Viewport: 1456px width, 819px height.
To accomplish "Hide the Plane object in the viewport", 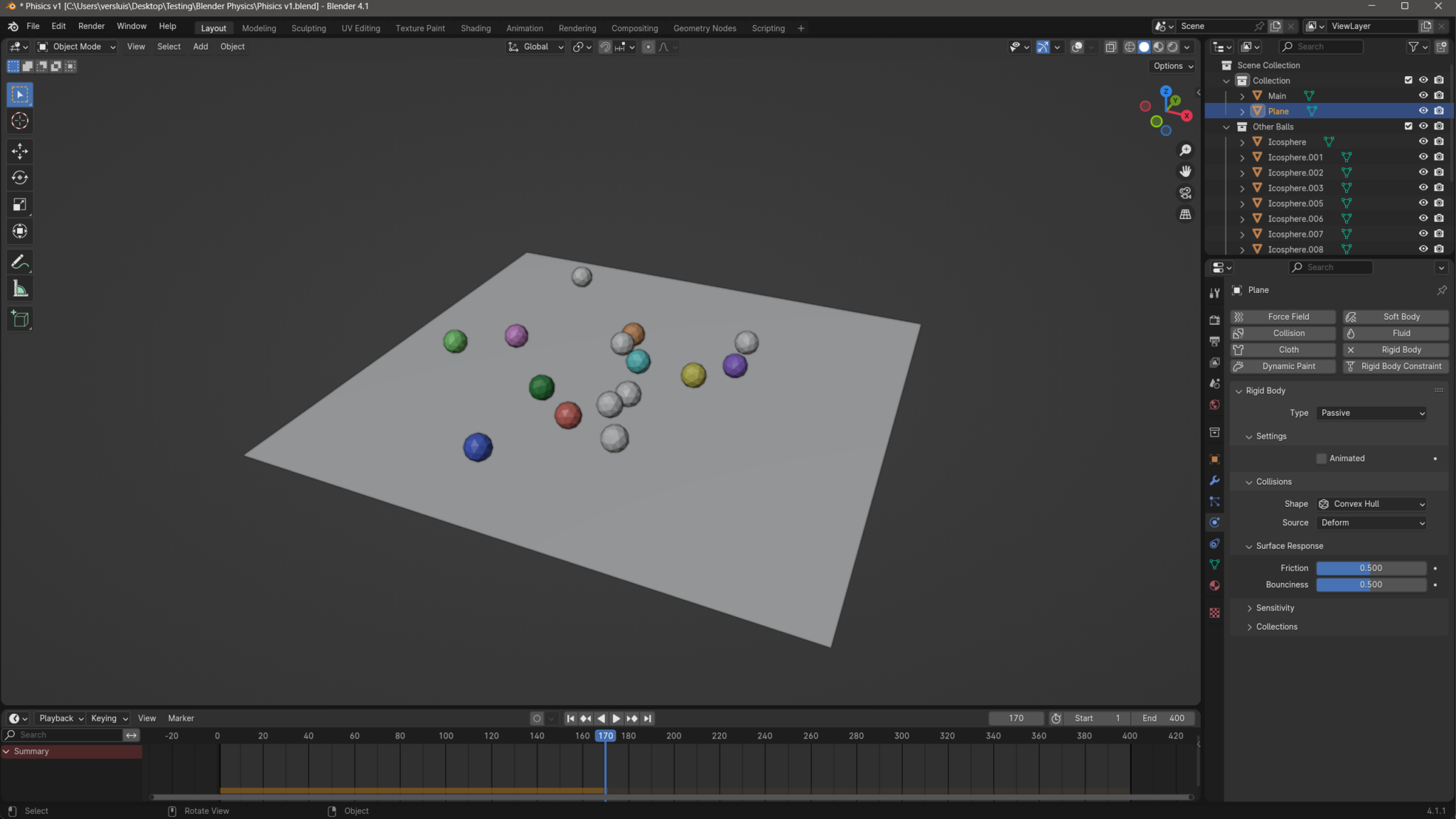I will (1423, 111).
